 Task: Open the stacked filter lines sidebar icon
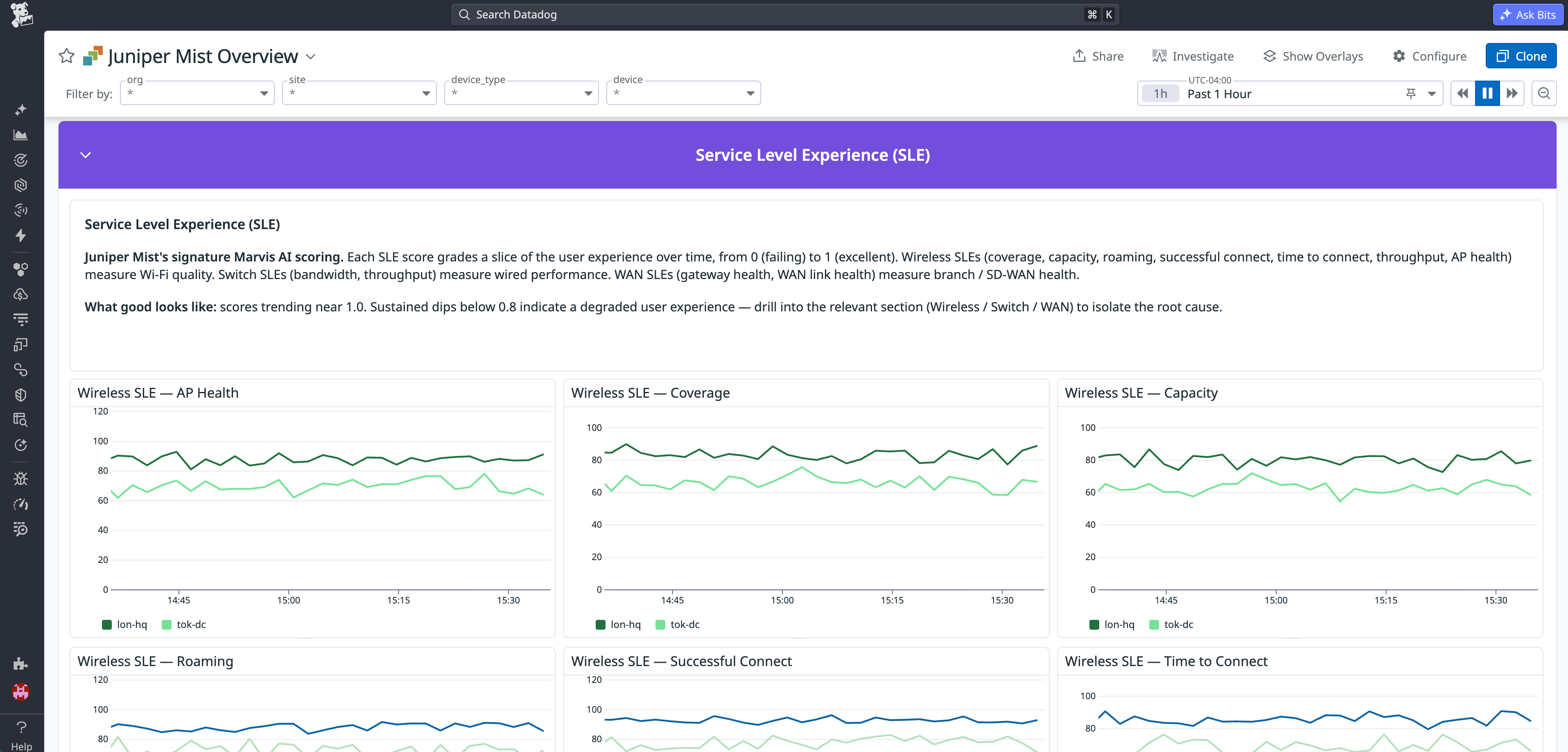coord(21,320)
